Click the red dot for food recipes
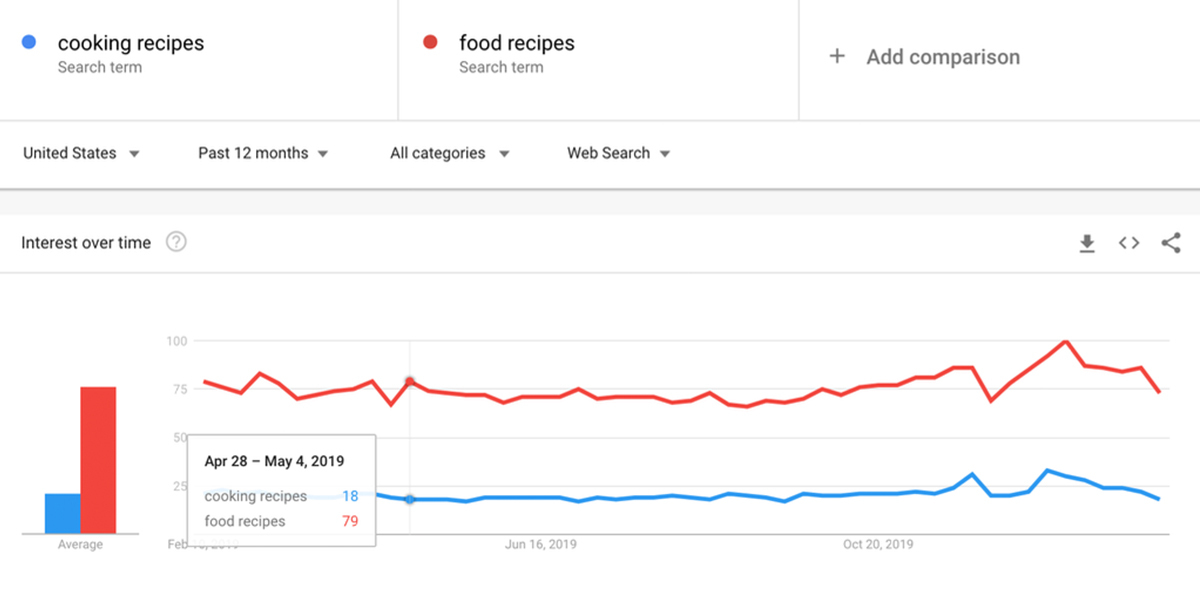This screenshot has height=614, width=1200. pos(428,42)
